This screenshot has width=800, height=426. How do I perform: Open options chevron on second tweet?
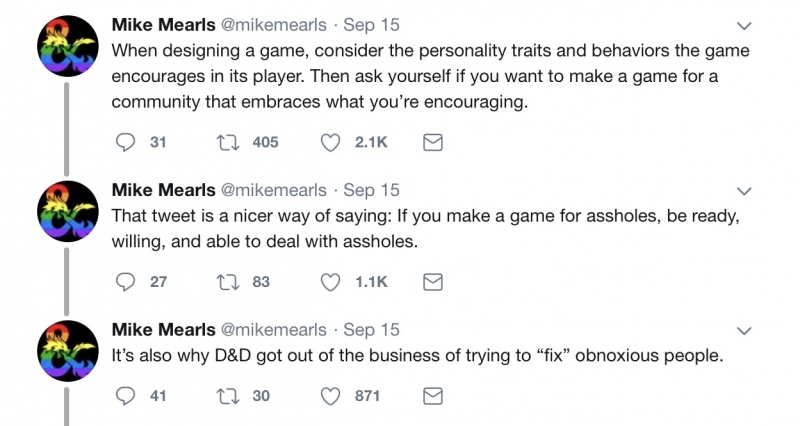pos(744,191)
